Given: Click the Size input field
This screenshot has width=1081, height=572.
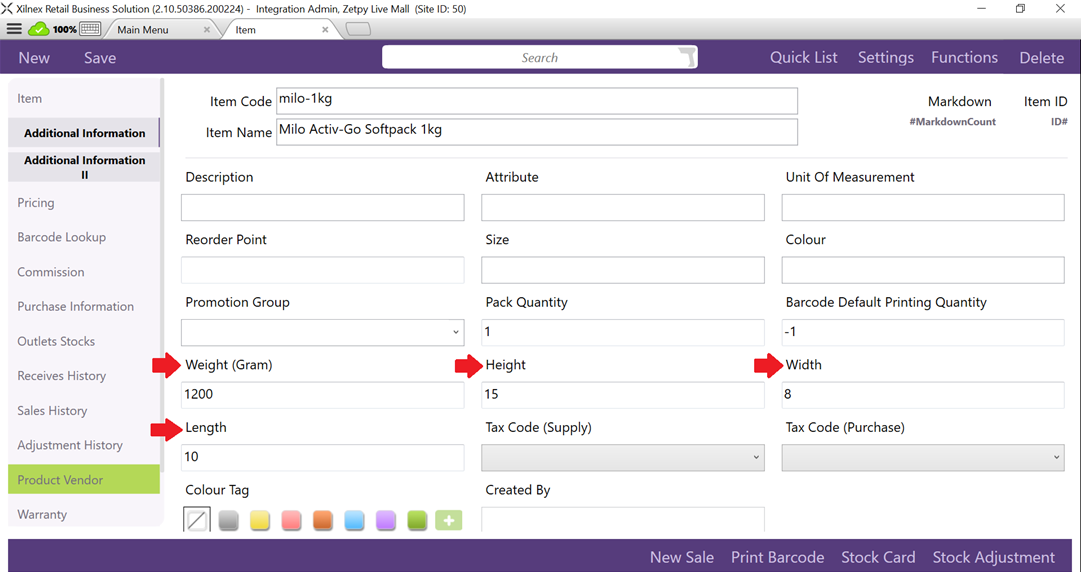Looking at the screenshot, I should (x=623, y=270).
